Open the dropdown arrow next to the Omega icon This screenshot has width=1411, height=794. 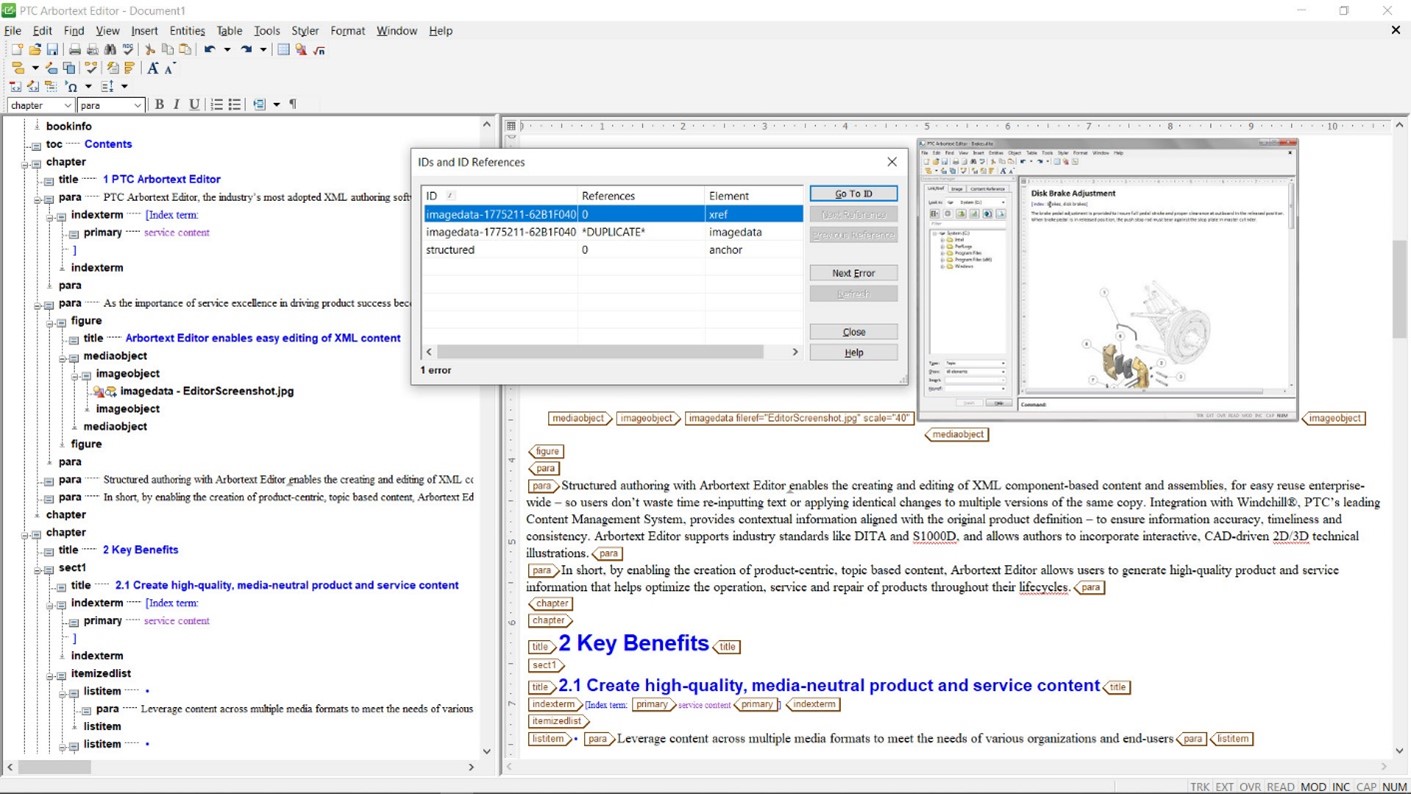pos(88,86)
